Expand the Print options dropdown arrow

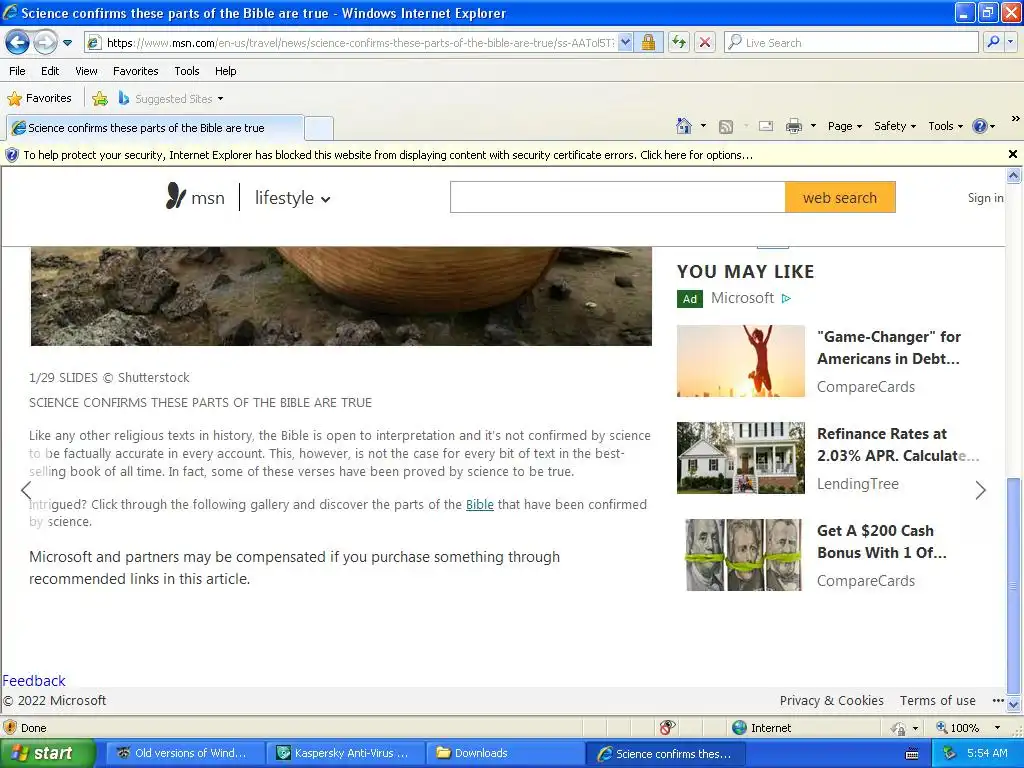coord(813,126)
